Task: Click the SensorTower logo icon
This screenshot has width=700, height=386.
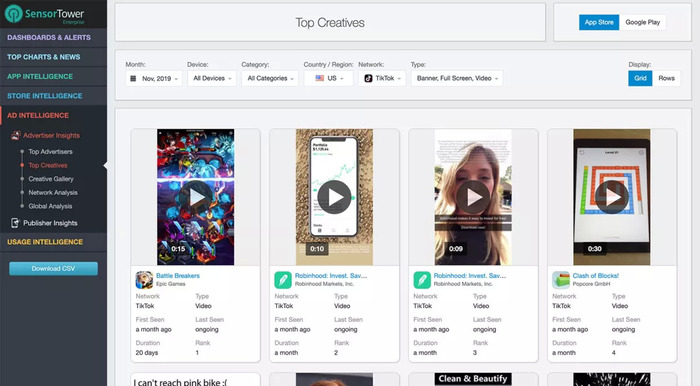Action: click(13, 13)
